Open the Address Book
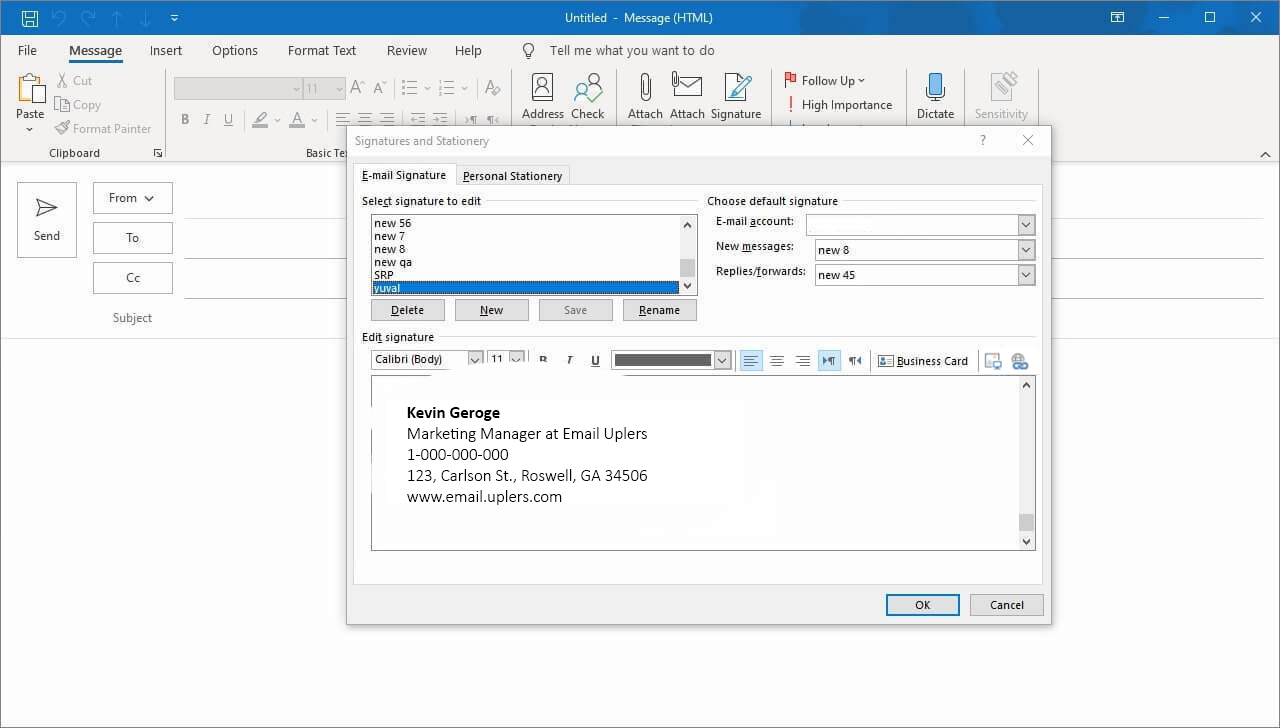 (x=542, y=94)
